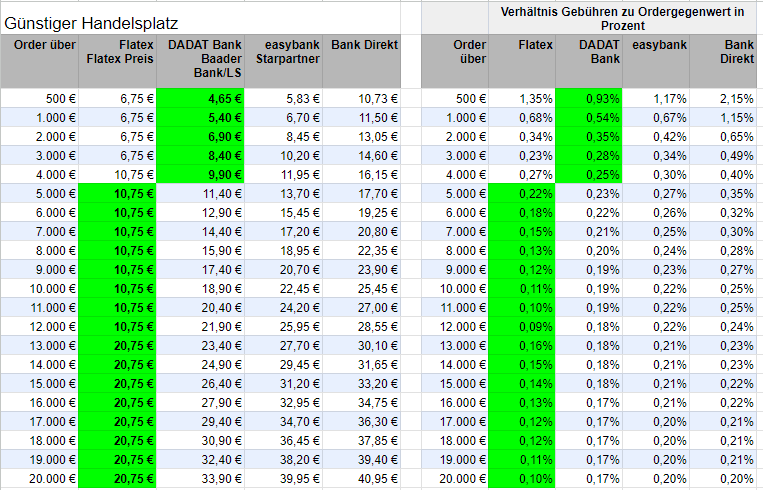The image size is (763, 490).
Task: Select the green '9,90 €' cell
Action: point(200,175)
